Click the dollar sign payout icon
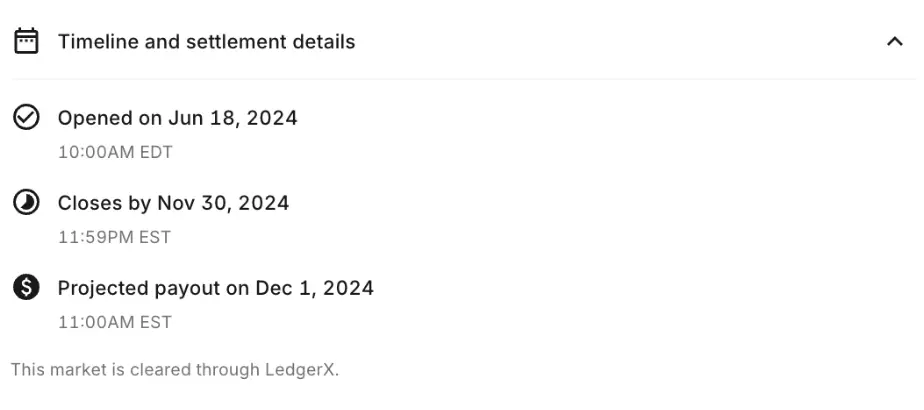924x410 pixels. 26,287
